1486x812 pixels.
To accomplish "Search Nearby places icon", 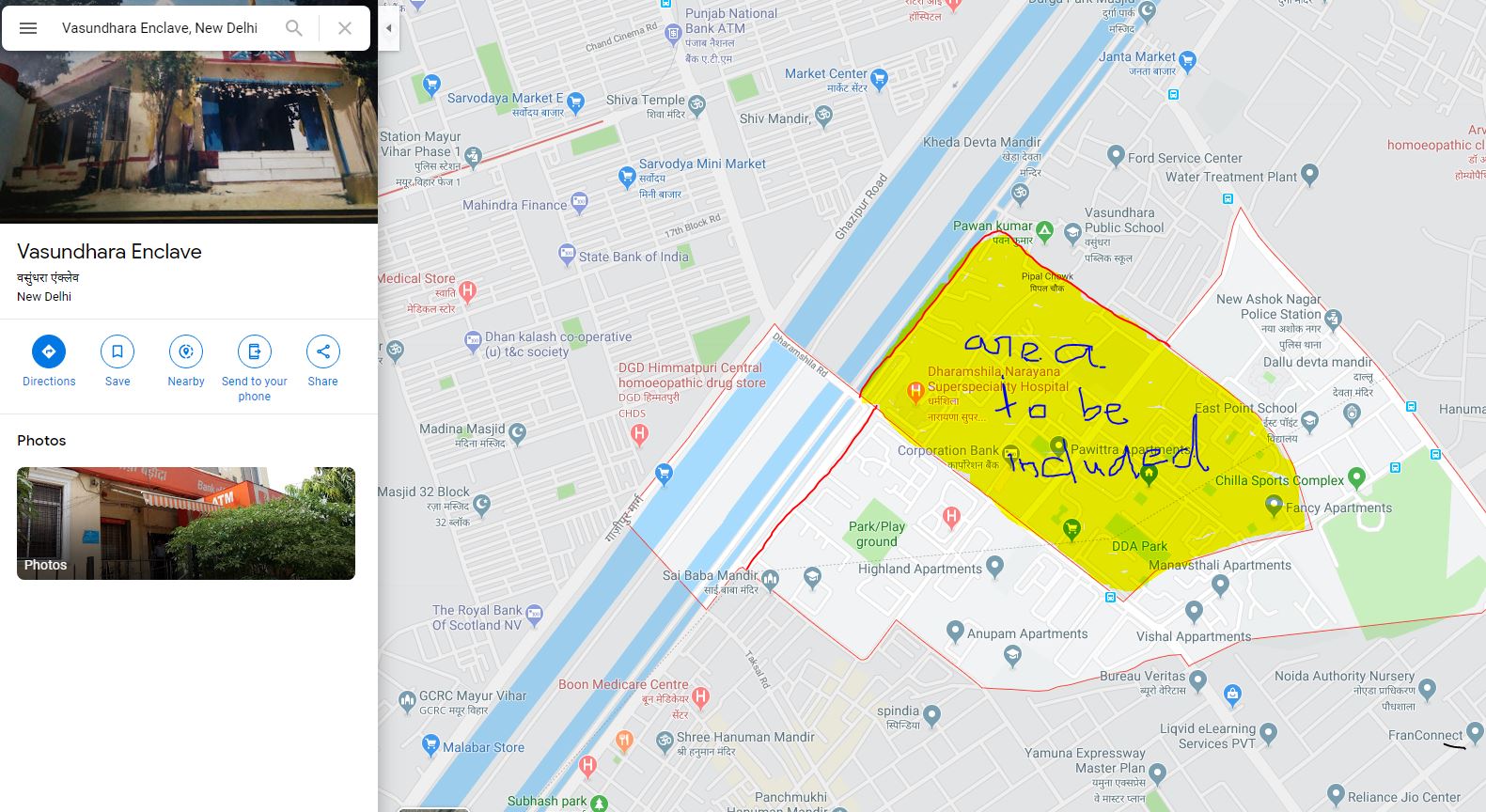I will coord(186,351).
